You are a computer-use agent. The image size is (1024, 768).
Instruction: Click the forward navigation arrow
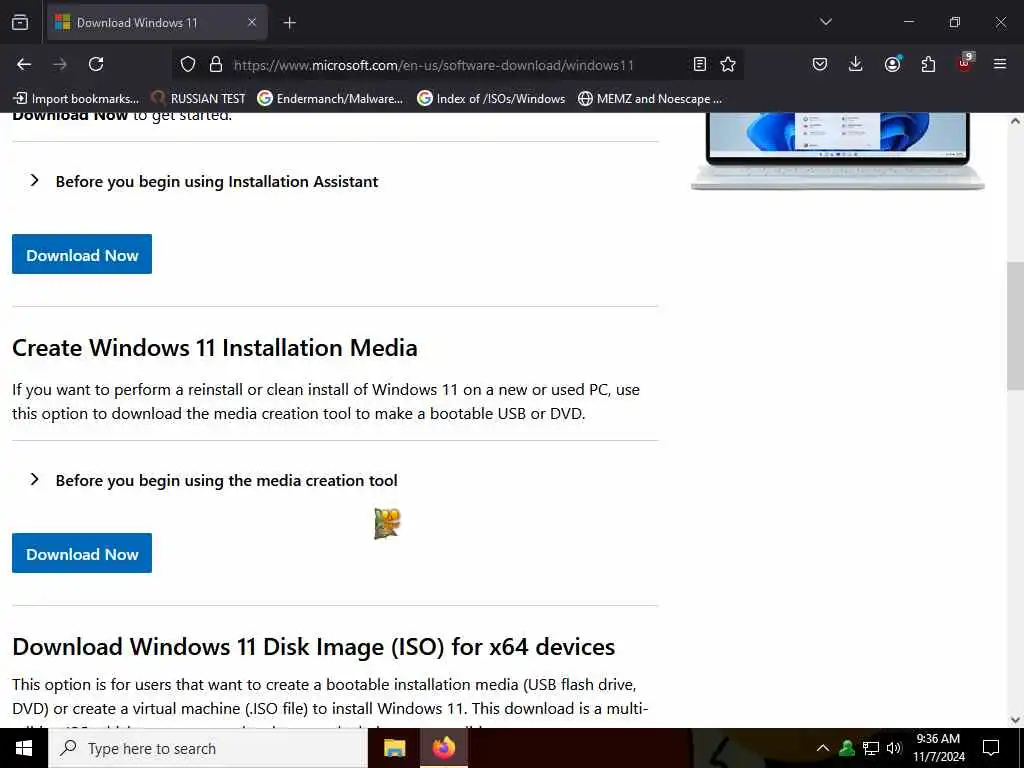(60, 64)
